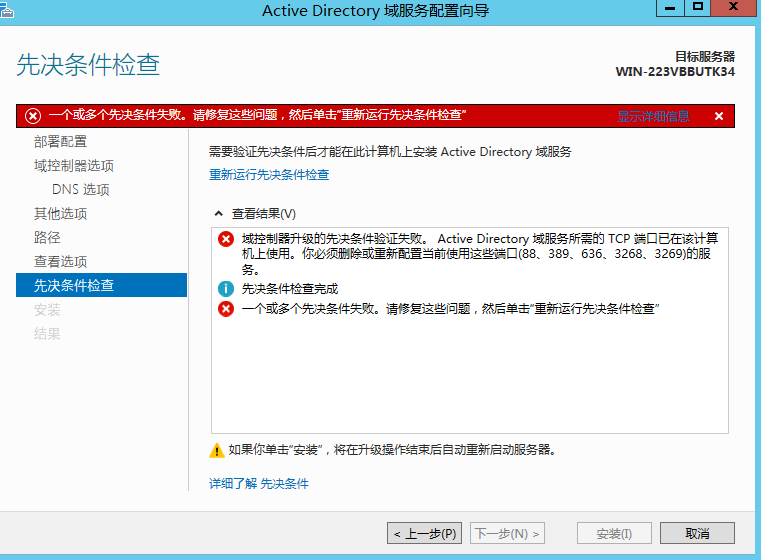Click the 目标服务器 label
Image resolution: width=761 pixels, height=560 pixels.
tap(705, 56)
